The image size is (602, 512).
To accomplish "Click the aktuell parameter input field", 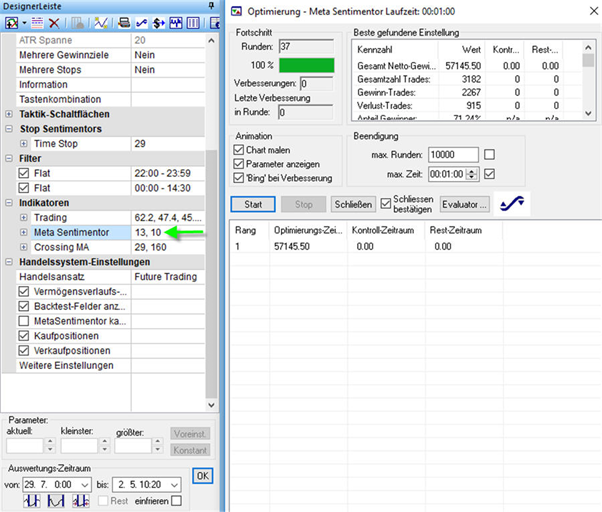I will (25, 446).
